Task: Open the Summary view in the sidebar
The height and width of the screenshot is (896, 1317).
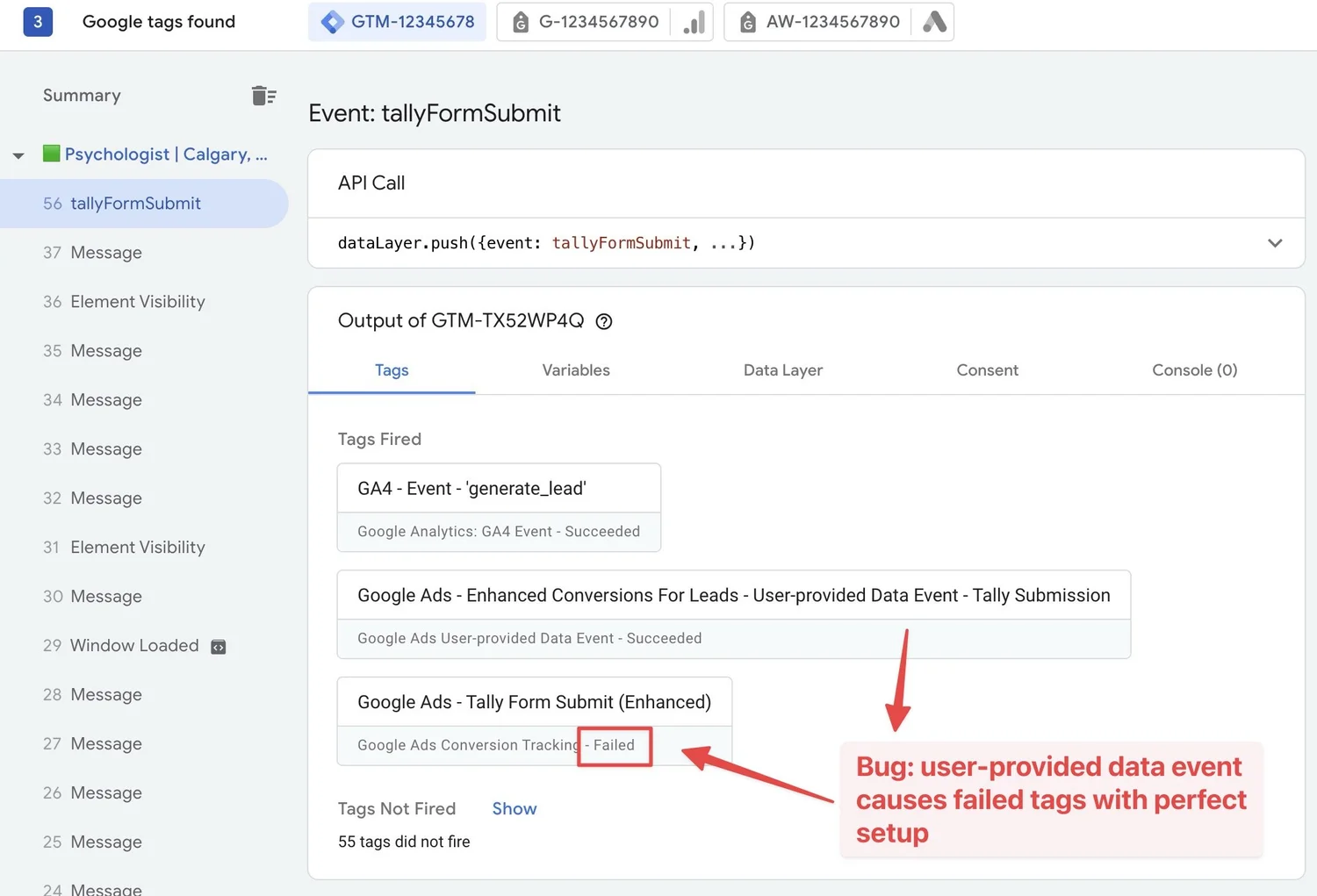Action: click(81, 96)
